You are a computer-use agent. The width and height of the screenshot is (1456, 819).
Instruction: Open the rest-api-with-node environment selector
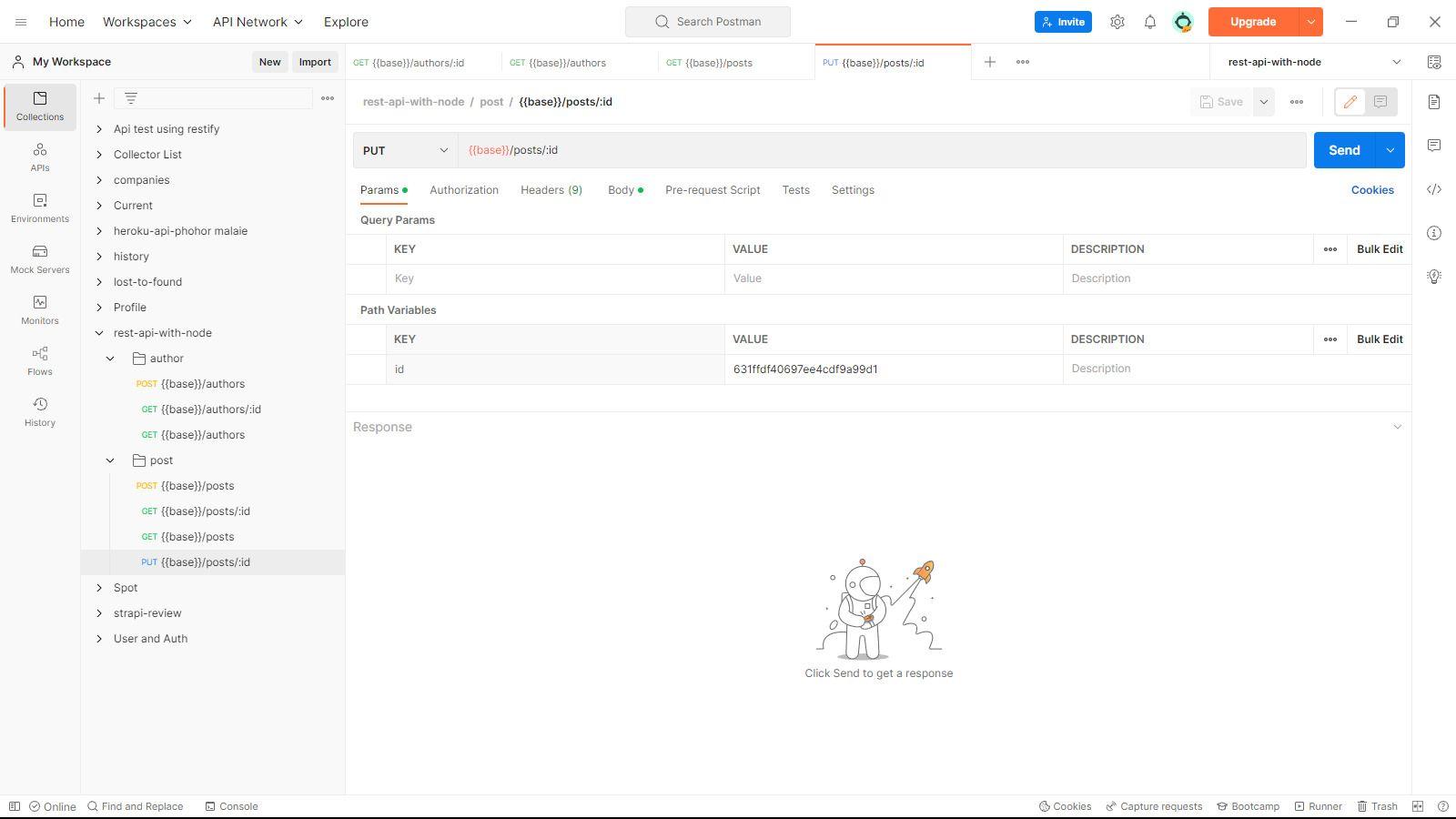point(1314,62)
